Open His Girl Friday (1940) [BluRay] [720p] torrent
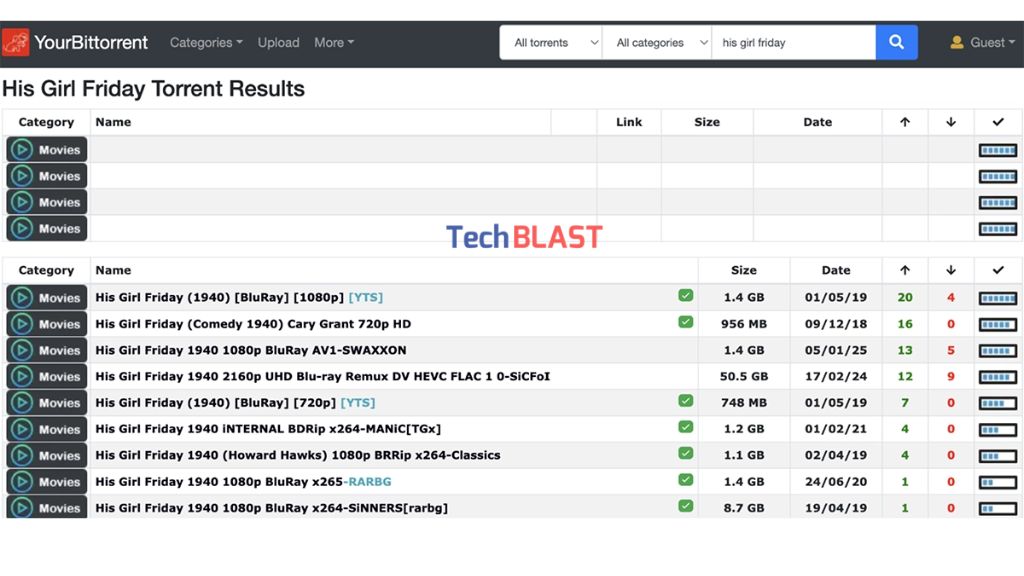 pyautogui.click(x=235, y=403)
